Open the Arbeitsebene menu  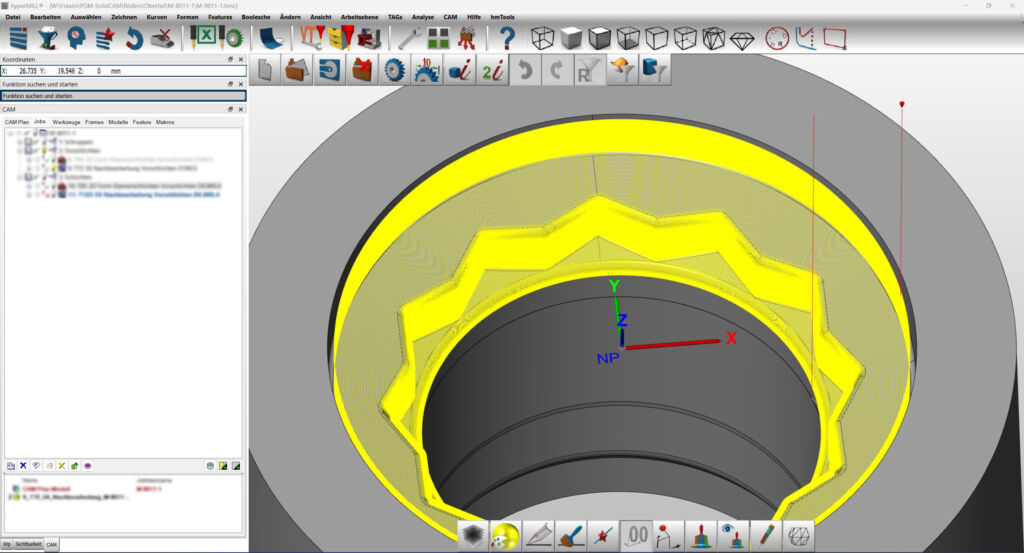click(360, 17)
